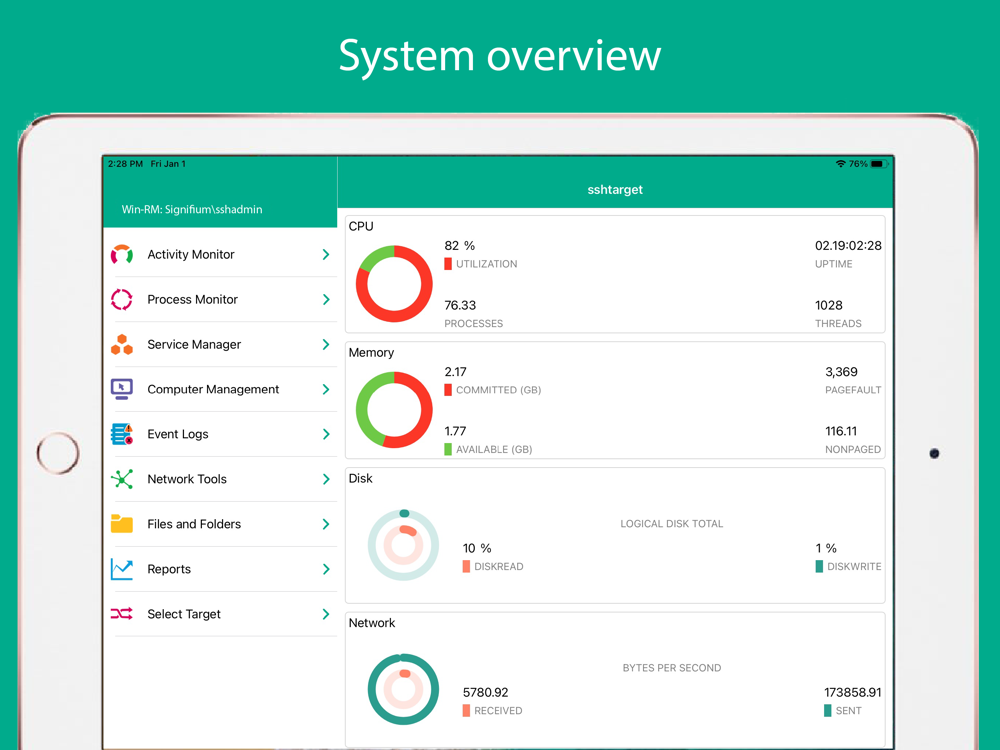Viewport: 1000px width, 750px height.
Task: Click the Reports chart icon
Action: 122,569
